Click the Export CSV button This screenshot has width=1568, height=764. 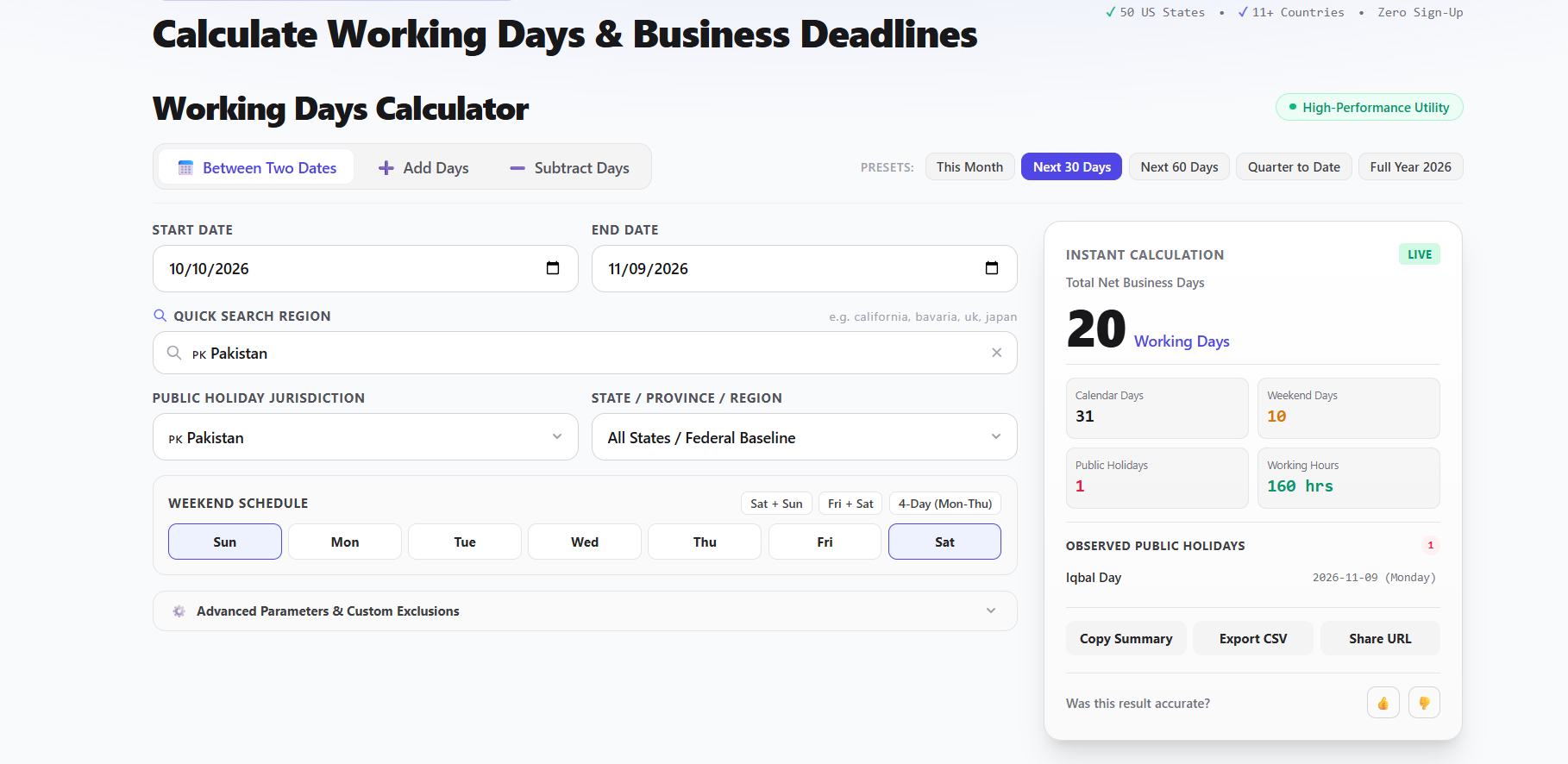[1253, 638]
